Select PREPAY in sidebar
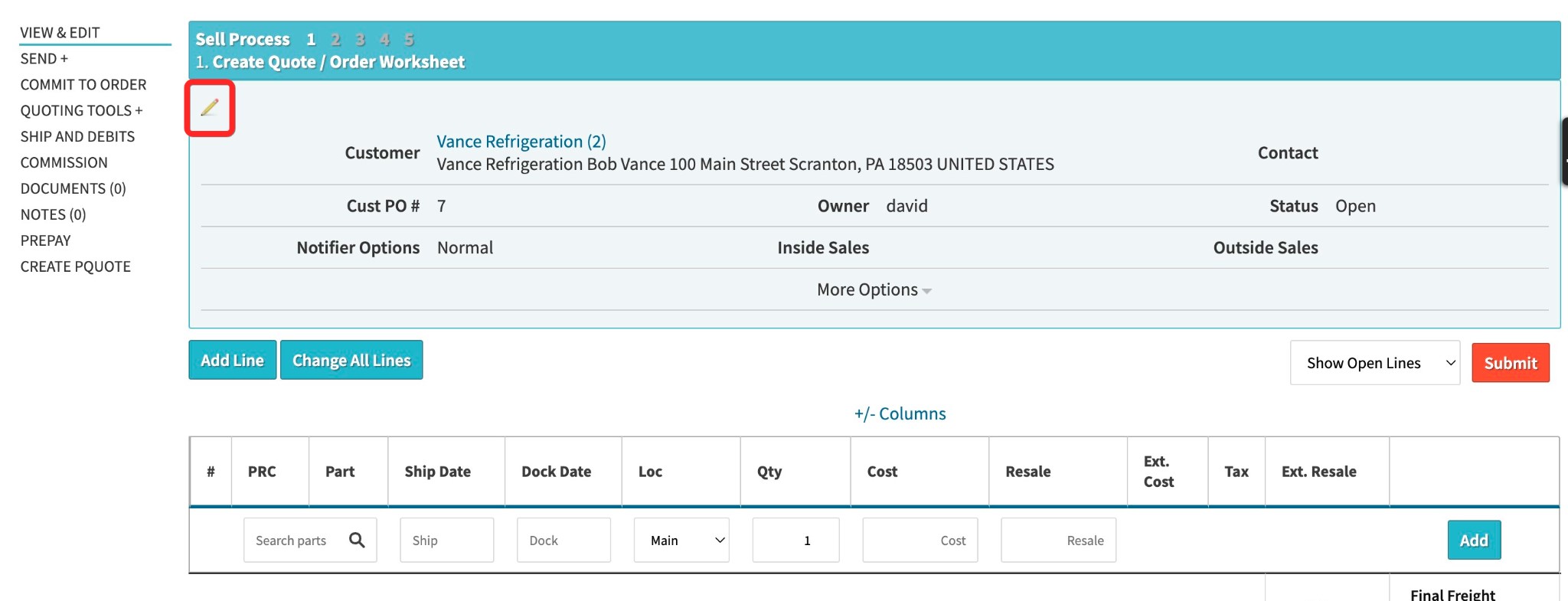Viewport: 1568px width, 601px height. [45, 241]
